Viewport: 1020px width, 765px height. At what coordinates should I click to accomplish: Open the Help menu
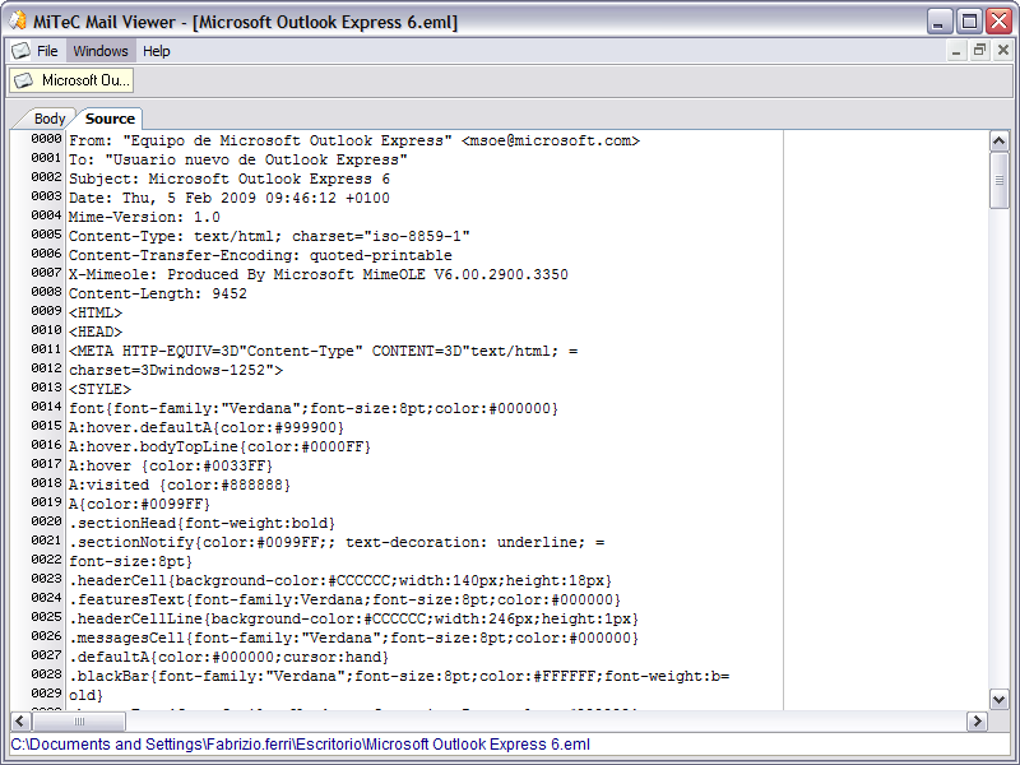(156, 51)
